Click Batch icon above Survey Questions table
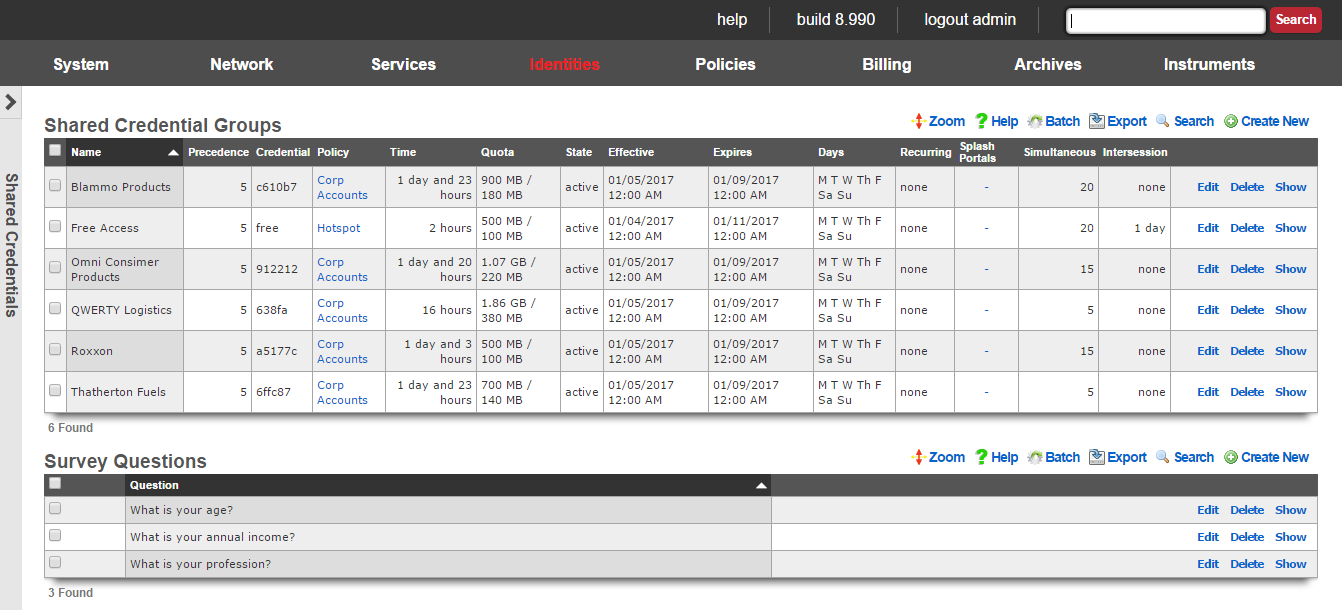The width and height of the screenshot is (1342, 610). point(1035,457)
